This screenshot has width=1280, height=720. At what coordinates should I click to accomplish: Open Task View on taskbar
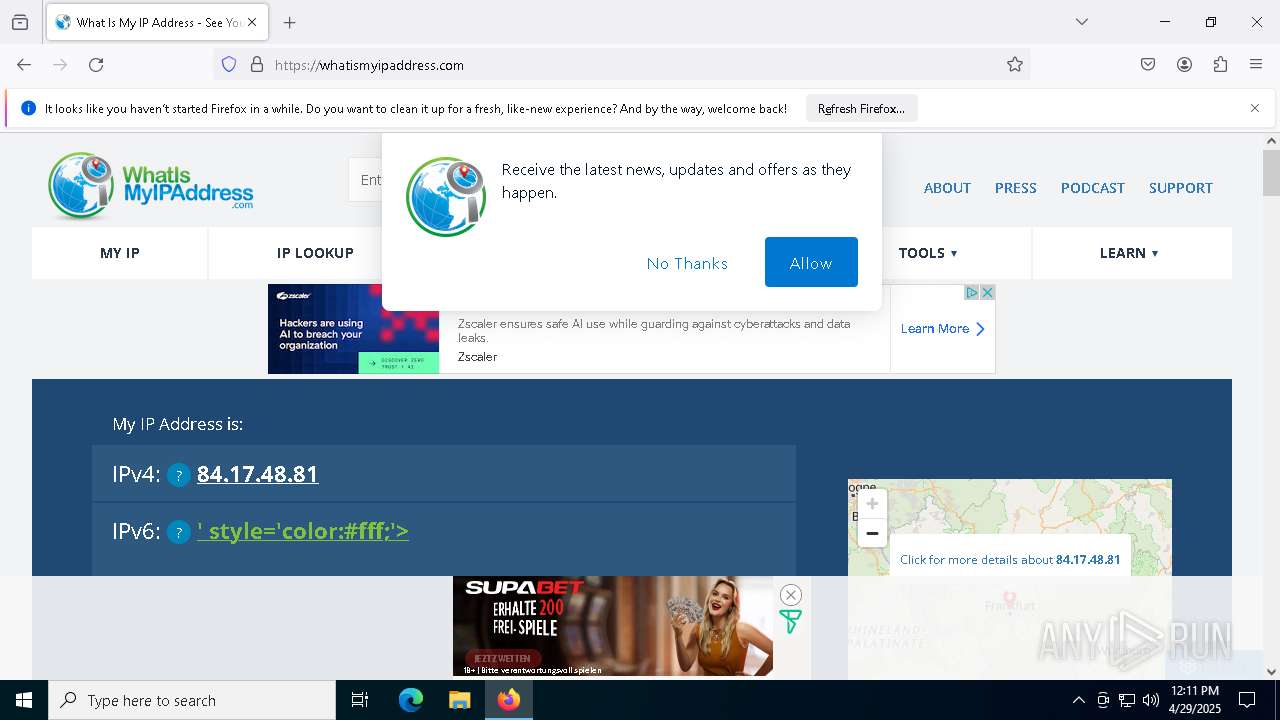(x=360, y=700)
